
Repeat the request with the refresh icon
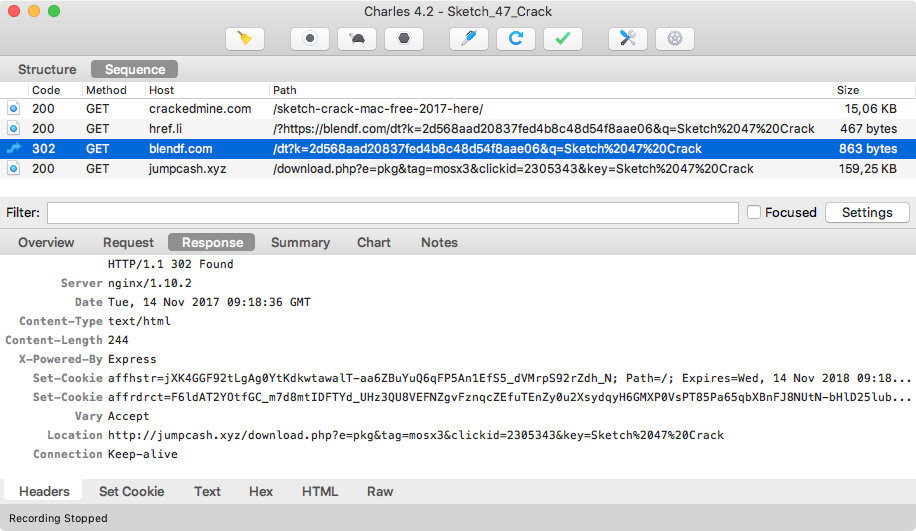(516, 39)
